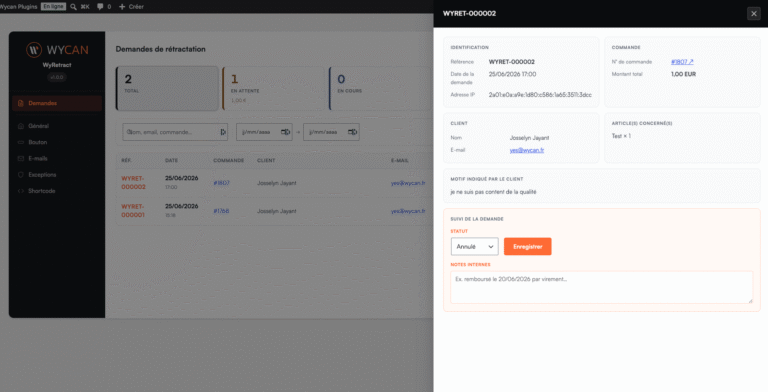This screenshot has height=392, width=768.
Task: Click the DATE column header
Action: click(171, 160)
